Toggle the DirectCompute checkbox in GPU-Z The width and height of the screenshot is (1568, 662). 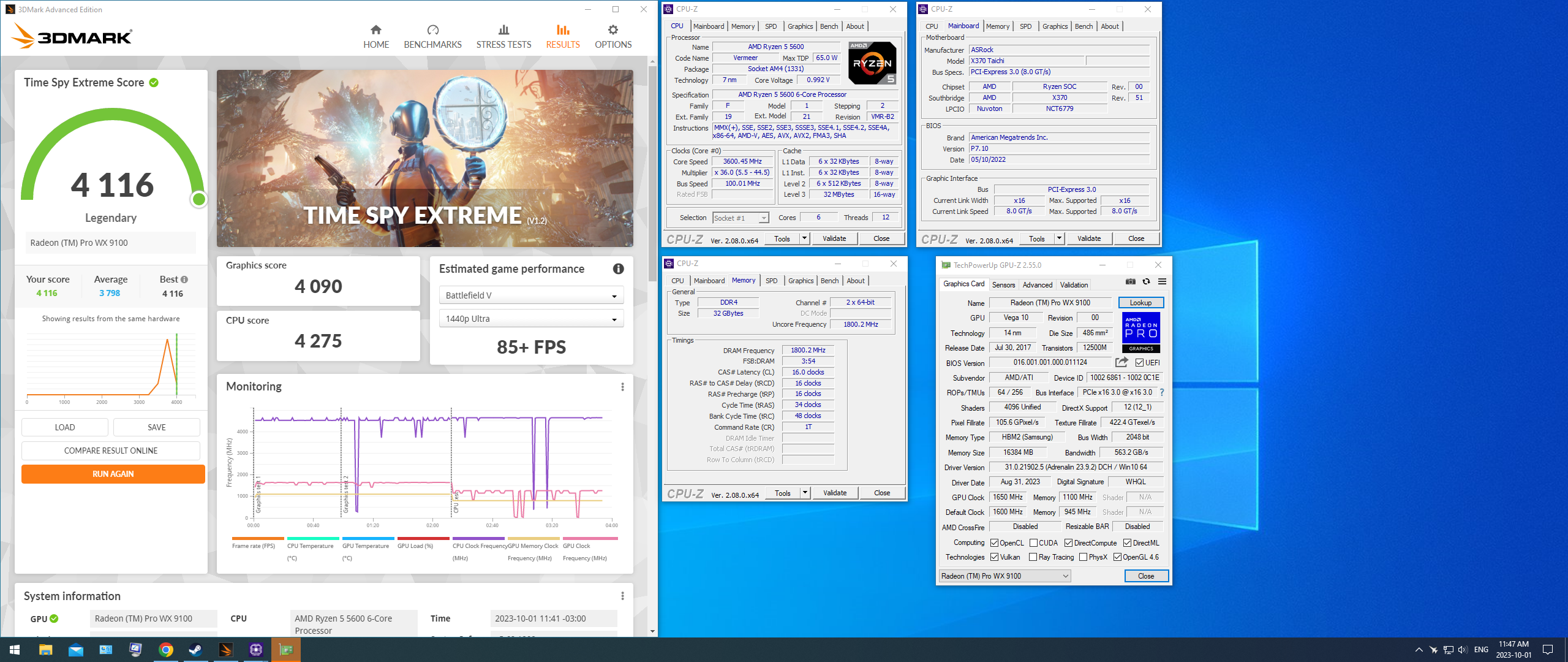[x=1069, y=543]
